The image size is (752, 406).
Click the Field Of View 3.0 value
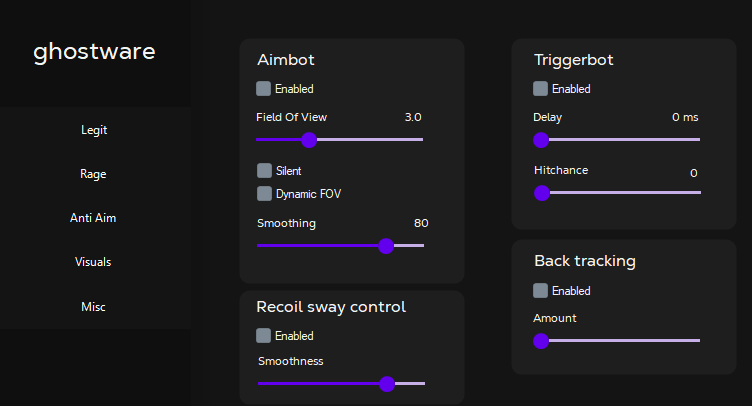(x=412, y=118)
